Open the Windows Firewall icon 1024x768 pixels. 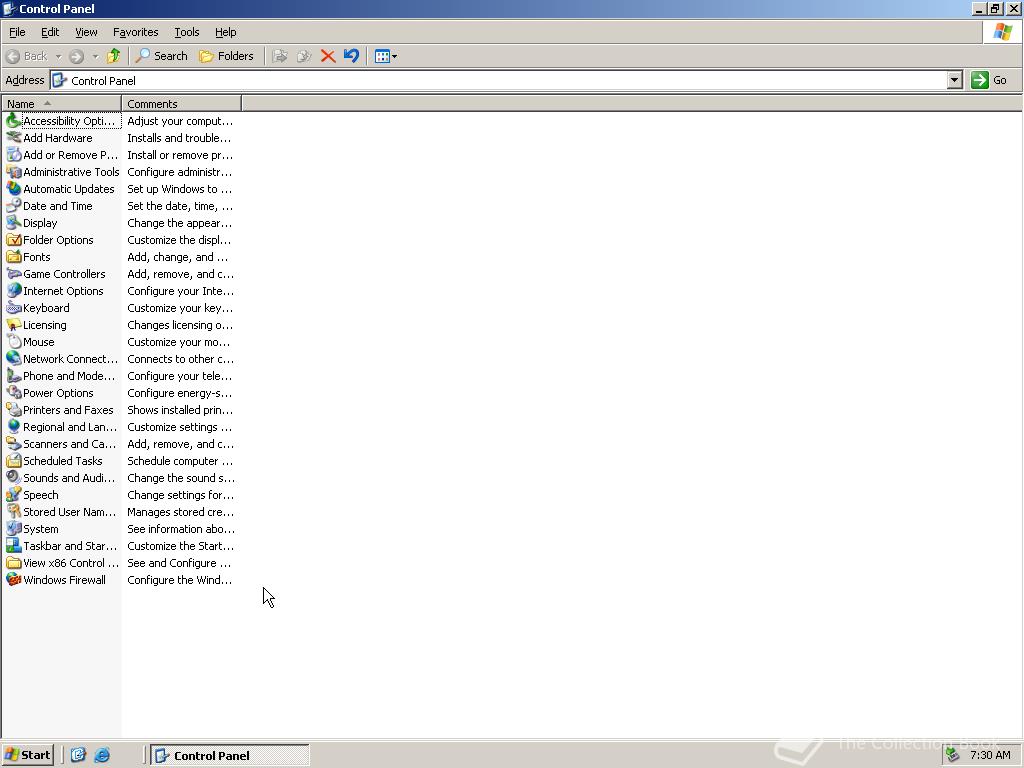click(x=14, y=579)
